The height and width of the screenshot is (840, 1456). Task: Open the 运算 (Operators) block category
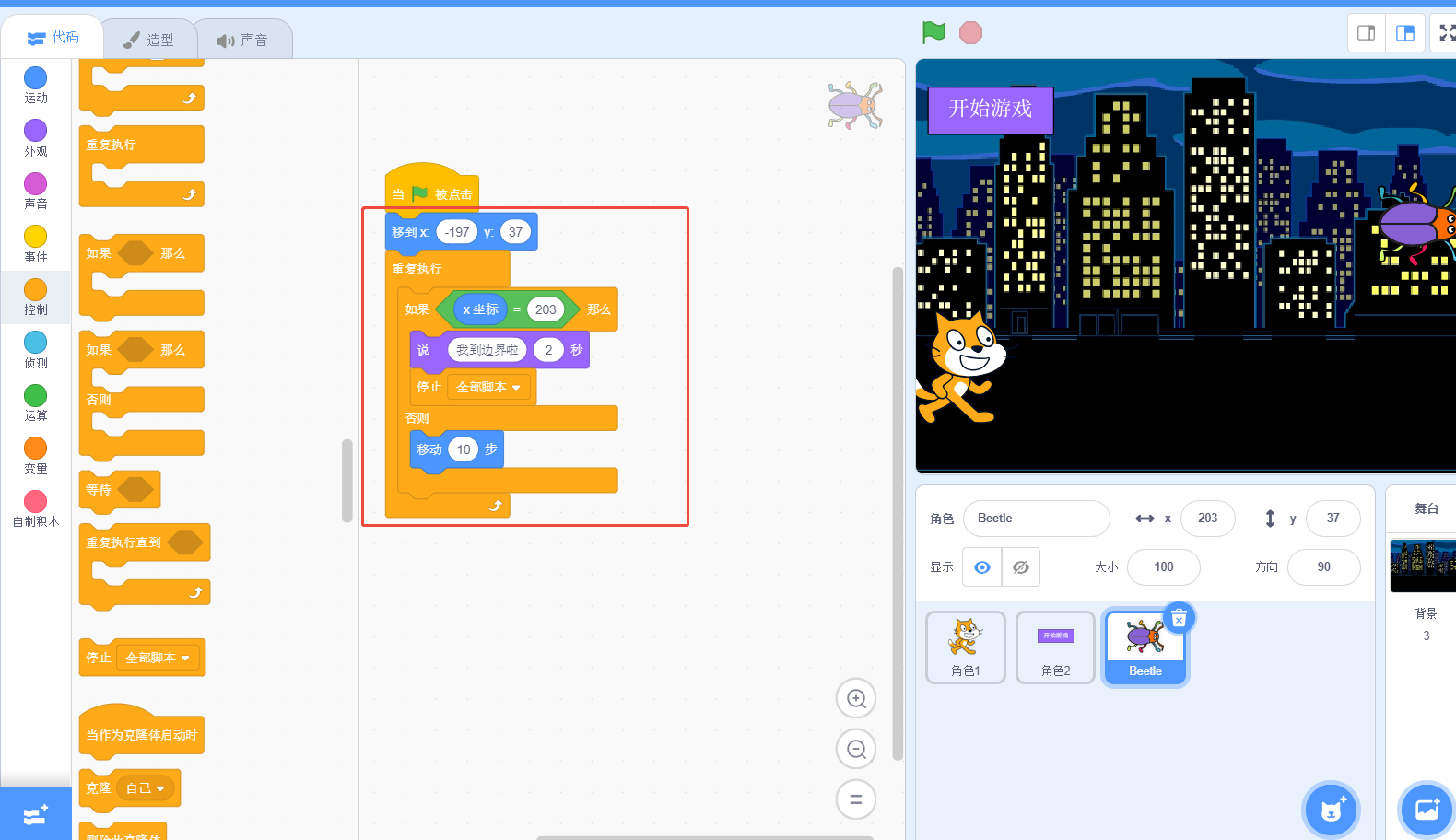(35, 403)
